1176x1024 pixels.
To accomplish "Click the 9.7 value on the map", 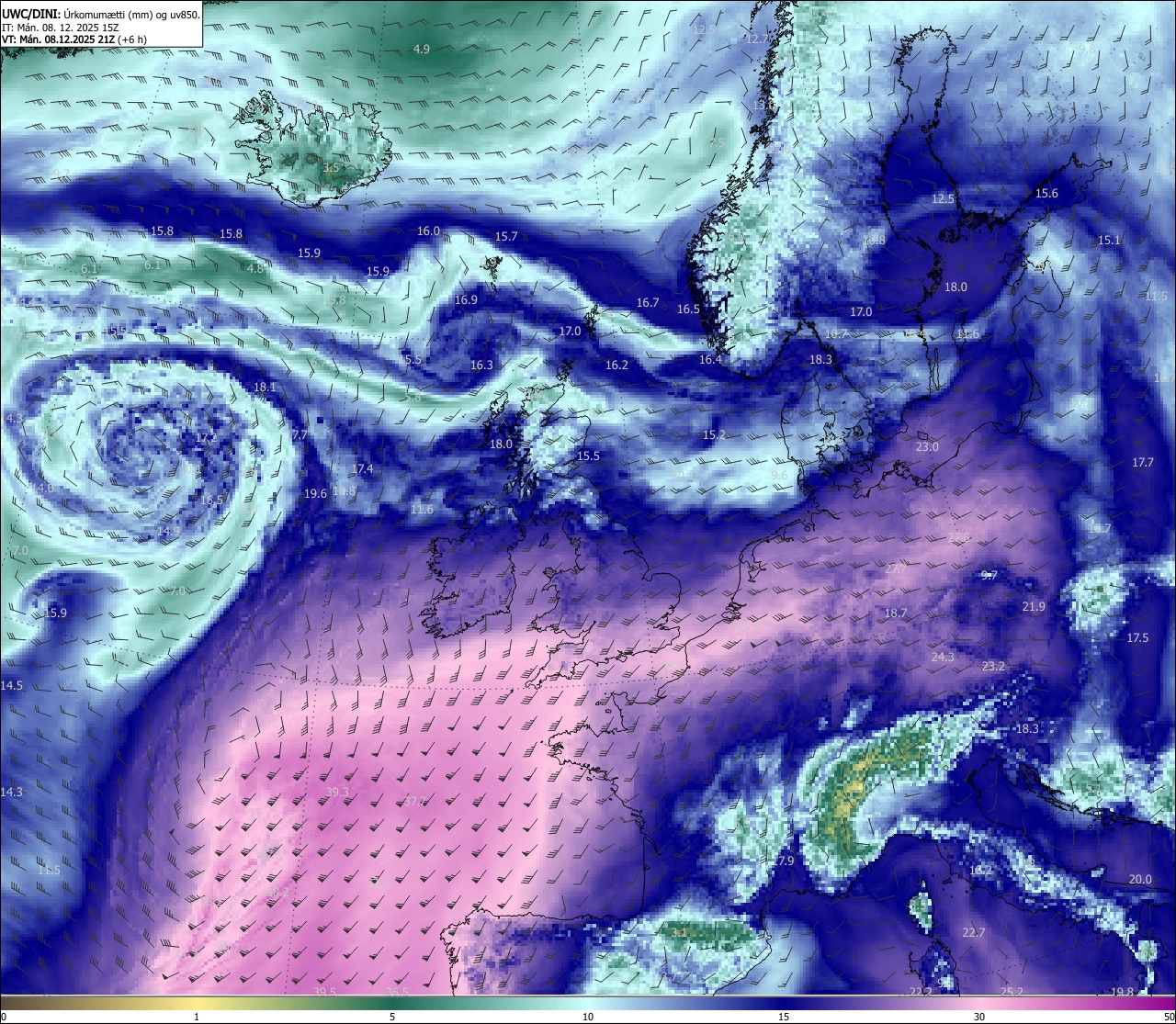I will pyautogui.click(x=989, y=576).
